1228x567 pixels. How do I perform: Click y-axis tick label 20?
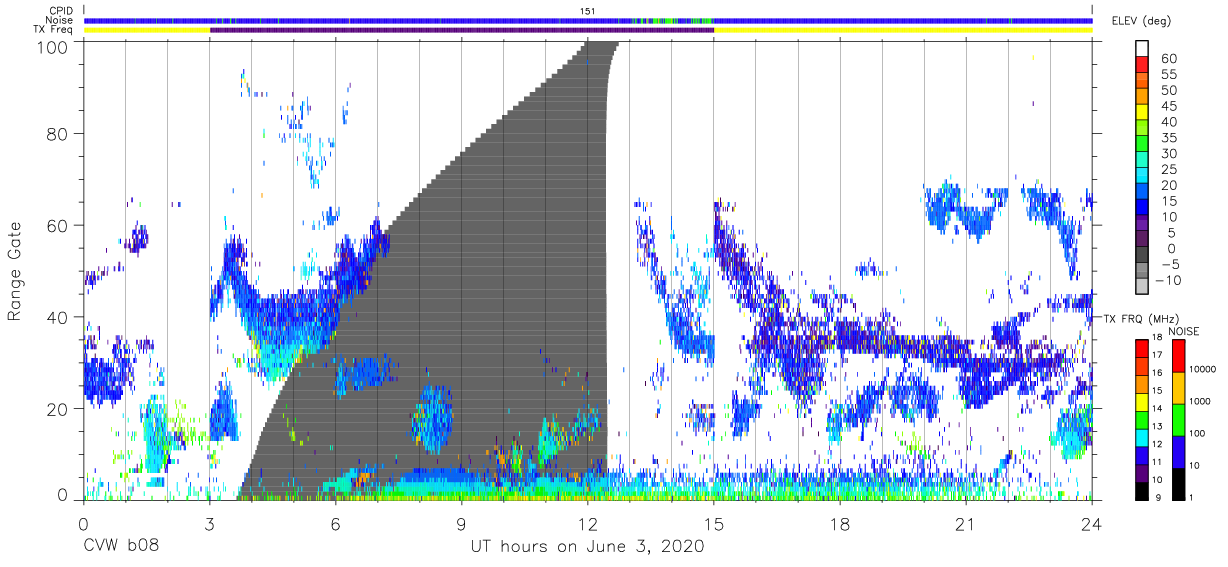click(x=56, y=409)
